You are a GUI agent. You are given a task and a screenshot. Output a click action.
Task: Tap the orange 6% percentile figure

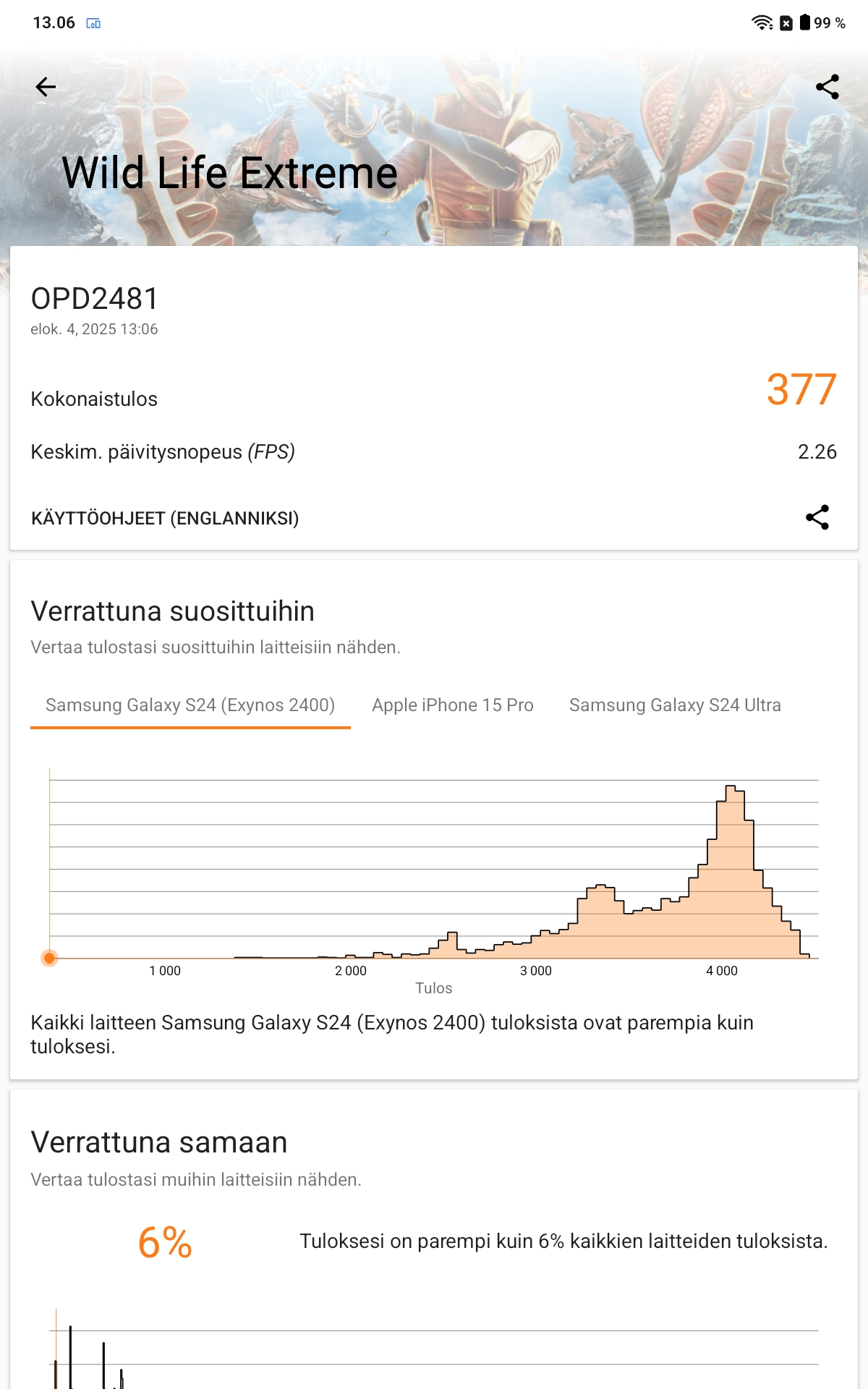pyautogui.click(x=165, y=1242)
